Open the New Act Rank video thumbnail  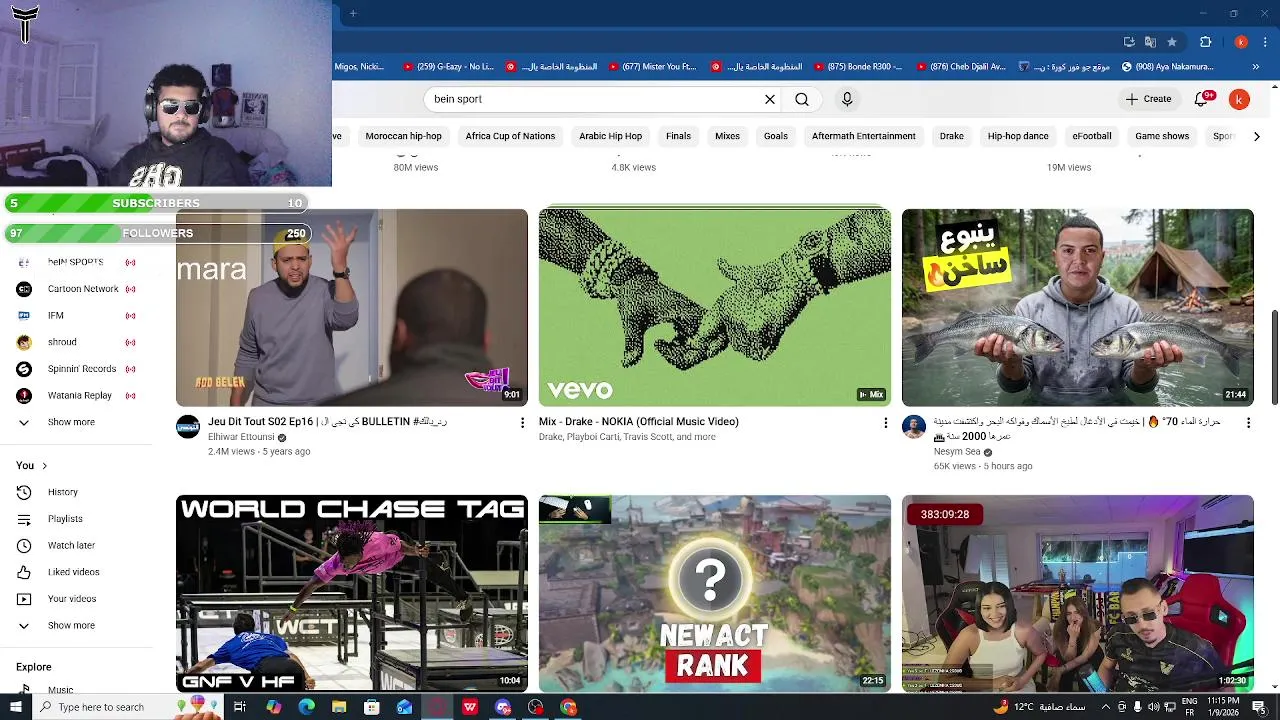point(715,593)
